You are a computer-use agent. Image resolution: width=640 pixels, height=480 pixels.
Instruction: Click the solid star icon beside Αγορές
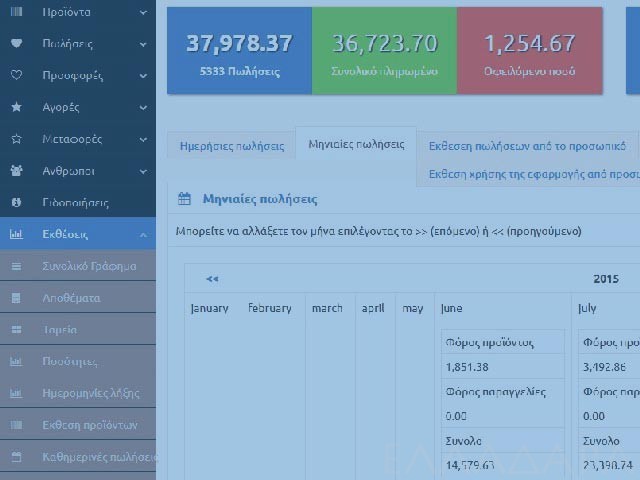pos(16,107)
